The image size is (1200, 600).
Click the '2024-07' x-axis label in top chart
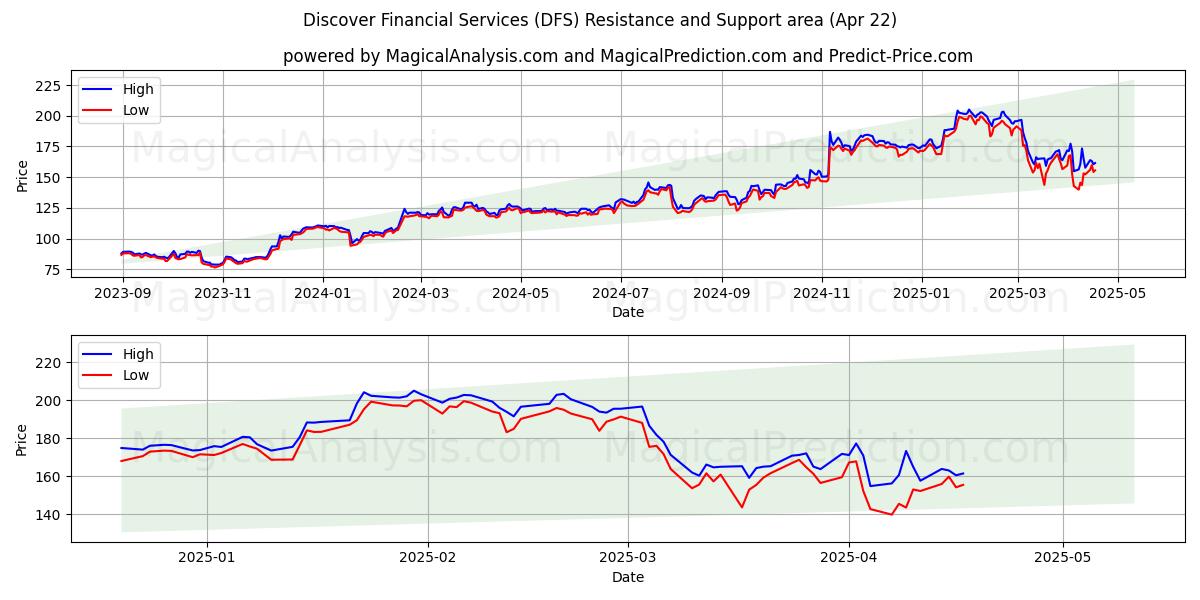pyautogui.click(x=621, y=295)
